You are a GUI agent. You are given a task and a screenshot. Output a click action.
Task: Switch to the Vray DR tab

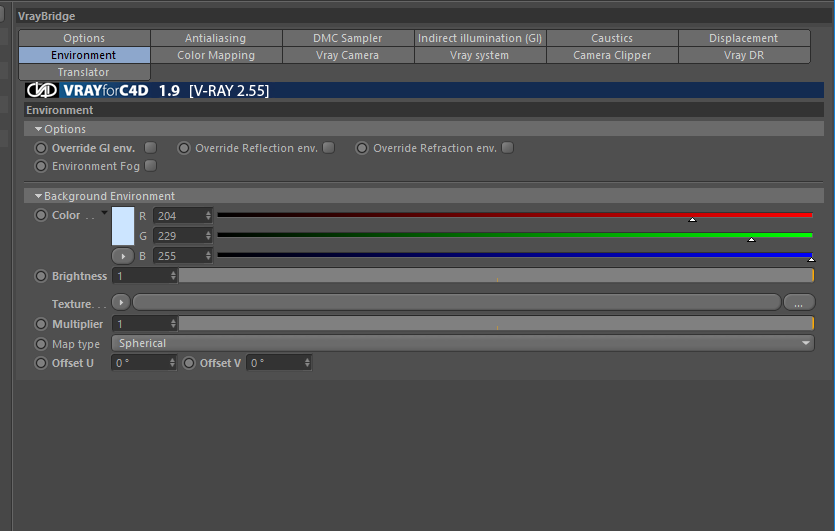coord(744,55)
